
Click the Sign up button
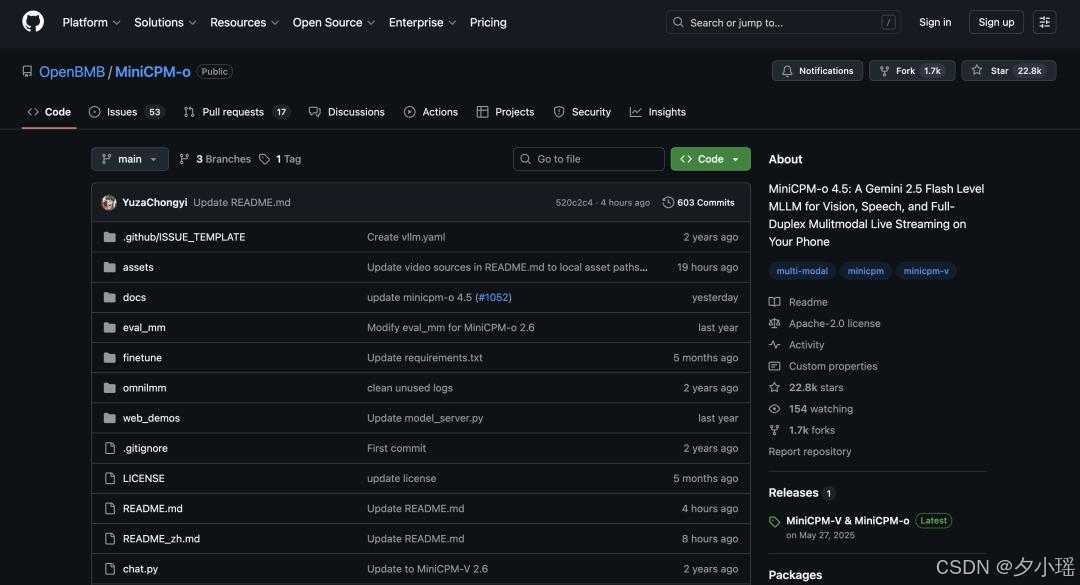pos(996,22)
